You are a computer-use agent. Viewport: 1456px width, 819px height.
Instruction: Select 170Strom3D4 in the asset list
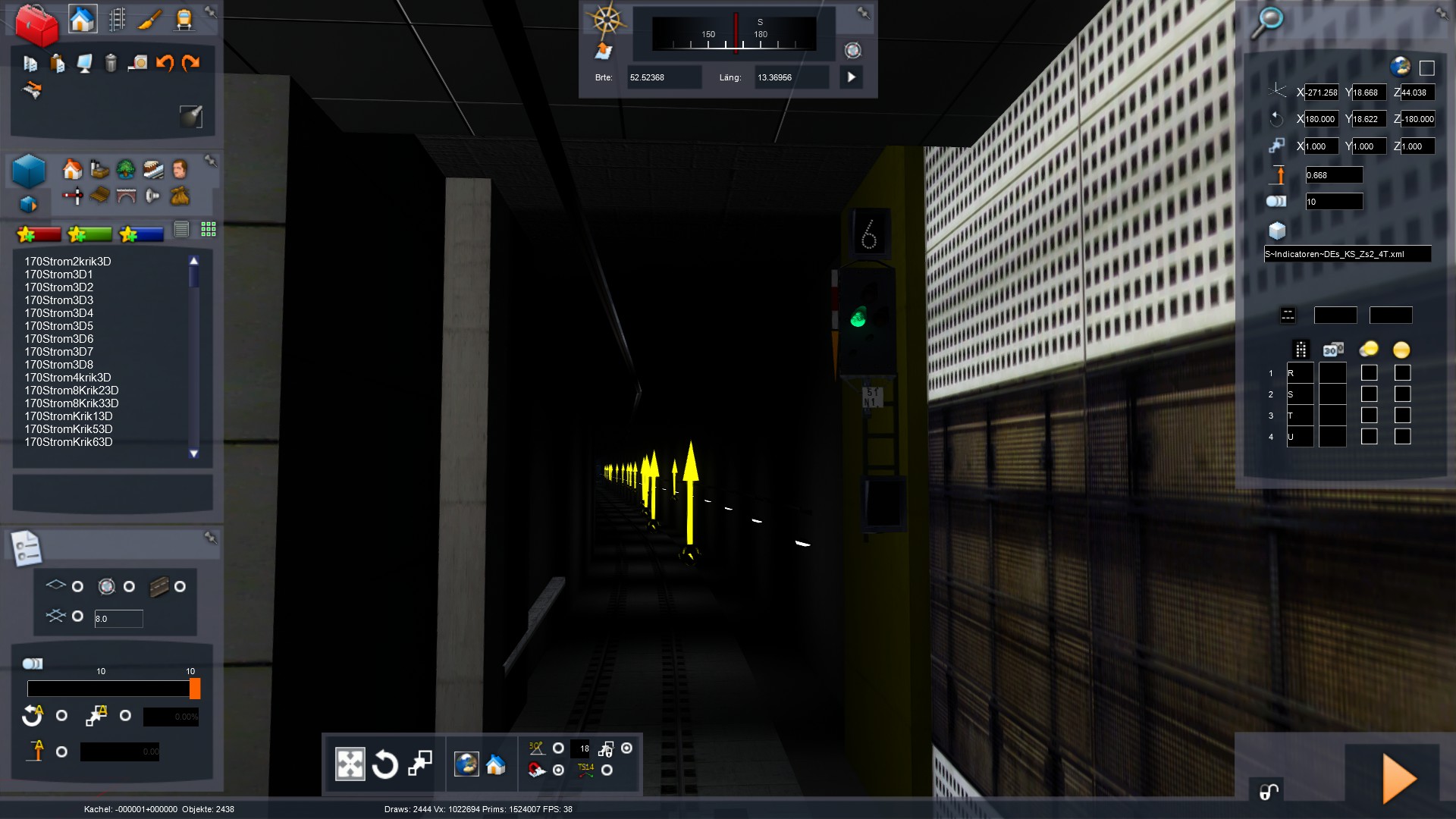[59, 313]
